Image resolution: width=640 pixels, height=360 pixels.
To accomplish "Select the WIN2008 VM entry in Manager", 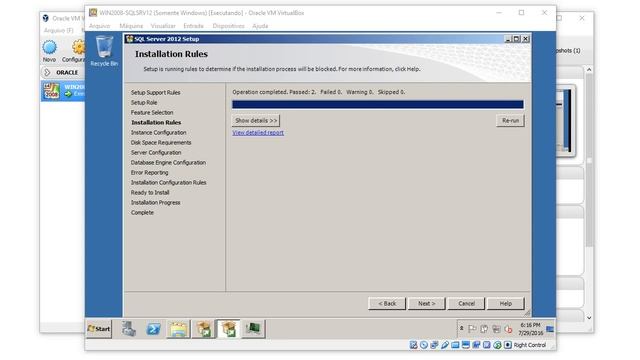I will pos(63,91).
